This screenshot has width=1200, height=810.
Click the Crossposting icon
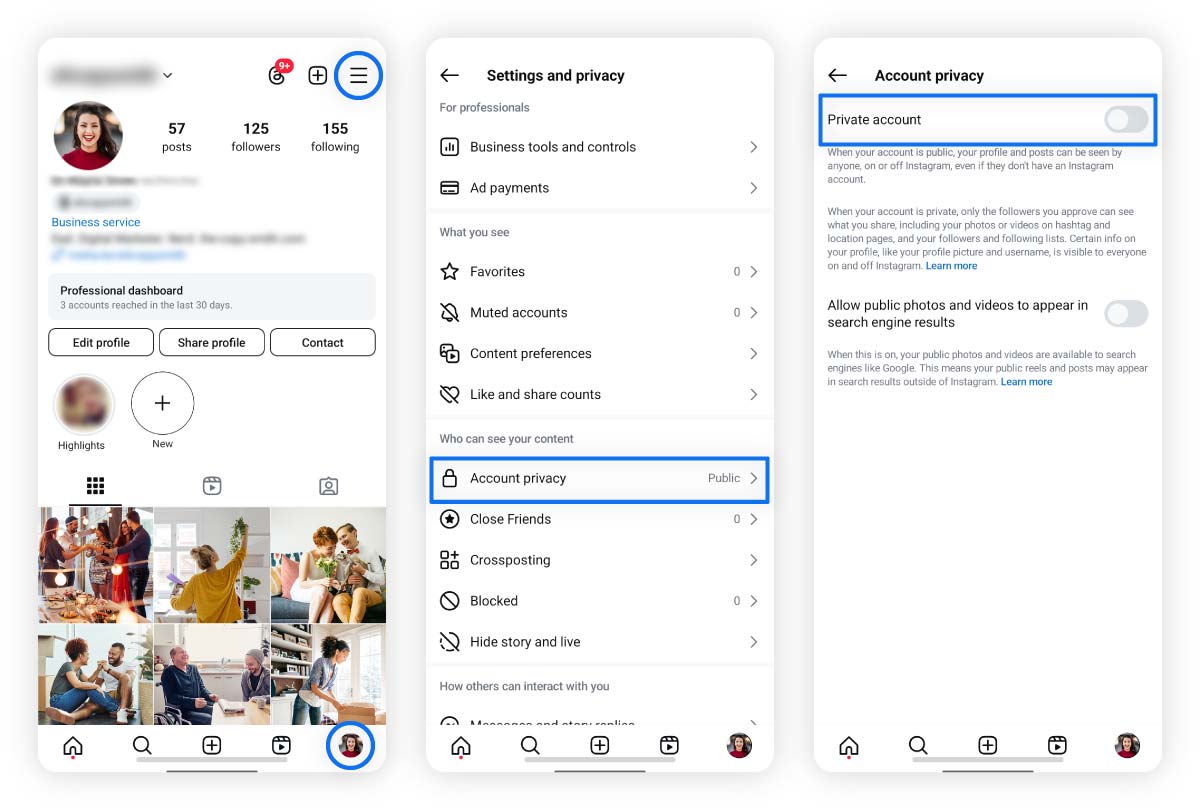coord(450,560)
